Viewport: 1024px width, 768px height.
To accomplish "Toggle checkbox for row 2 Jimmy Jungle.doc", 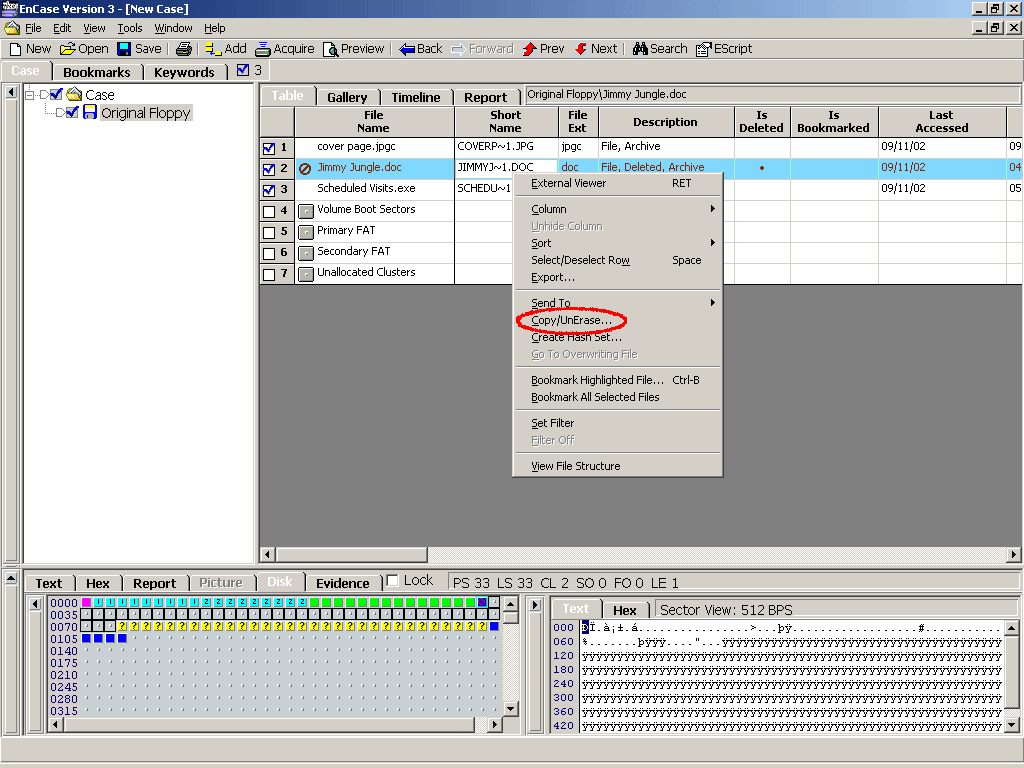I will (268, 169).
